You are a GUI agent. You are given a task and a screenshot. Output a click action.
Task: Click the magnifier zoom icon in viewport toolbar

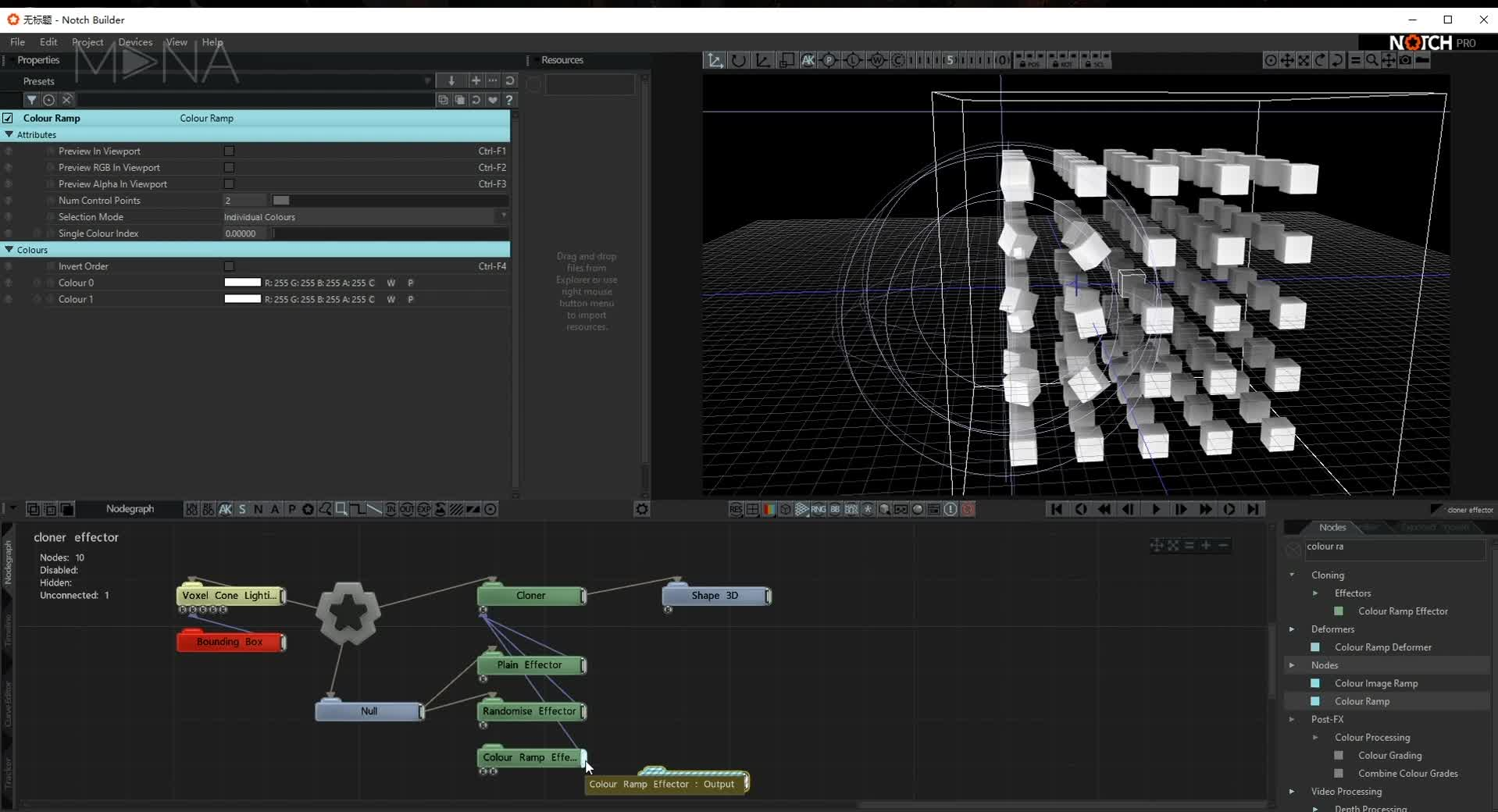[1371, 60]
